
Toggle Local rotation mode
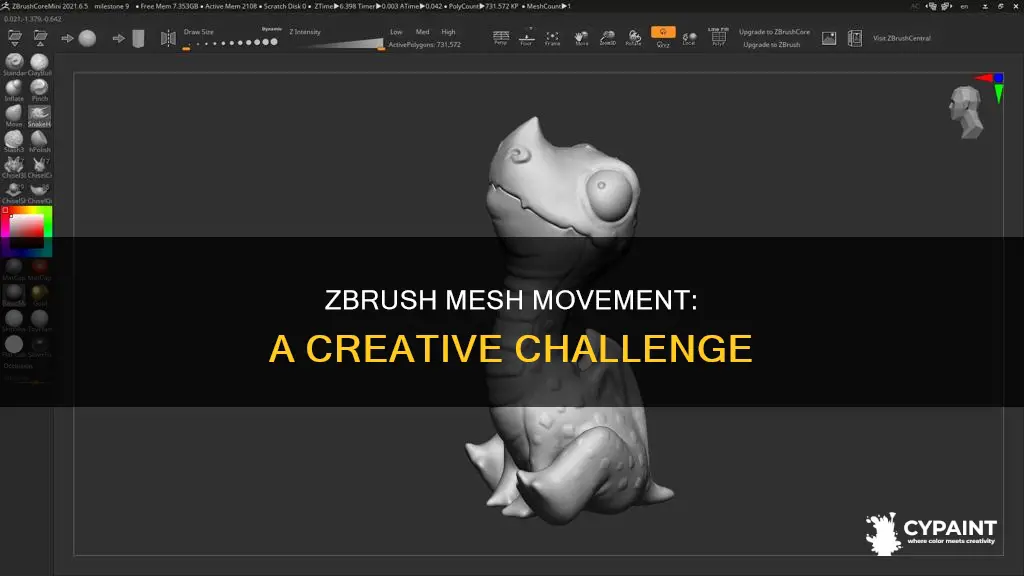point(689,38)
